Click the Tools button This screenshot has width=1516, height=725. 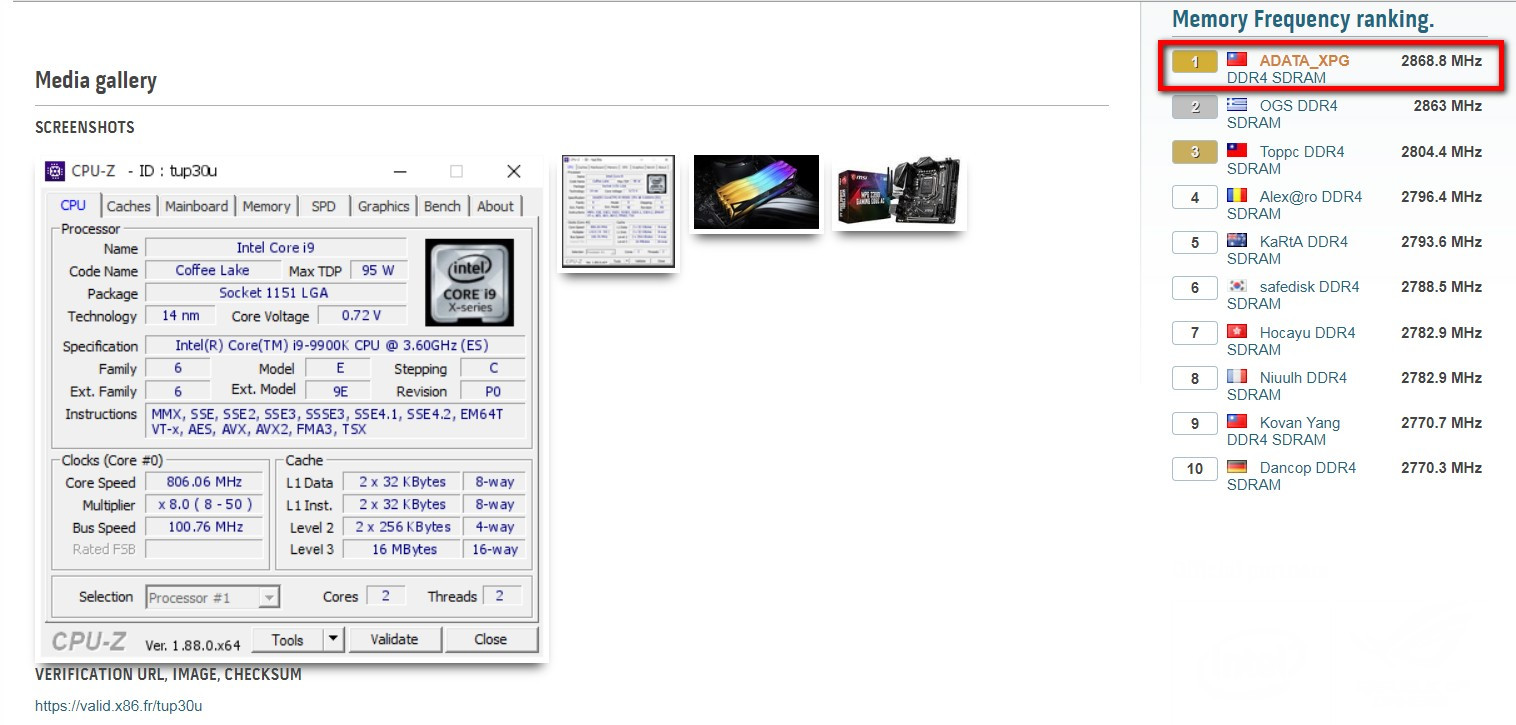[287, 640]
